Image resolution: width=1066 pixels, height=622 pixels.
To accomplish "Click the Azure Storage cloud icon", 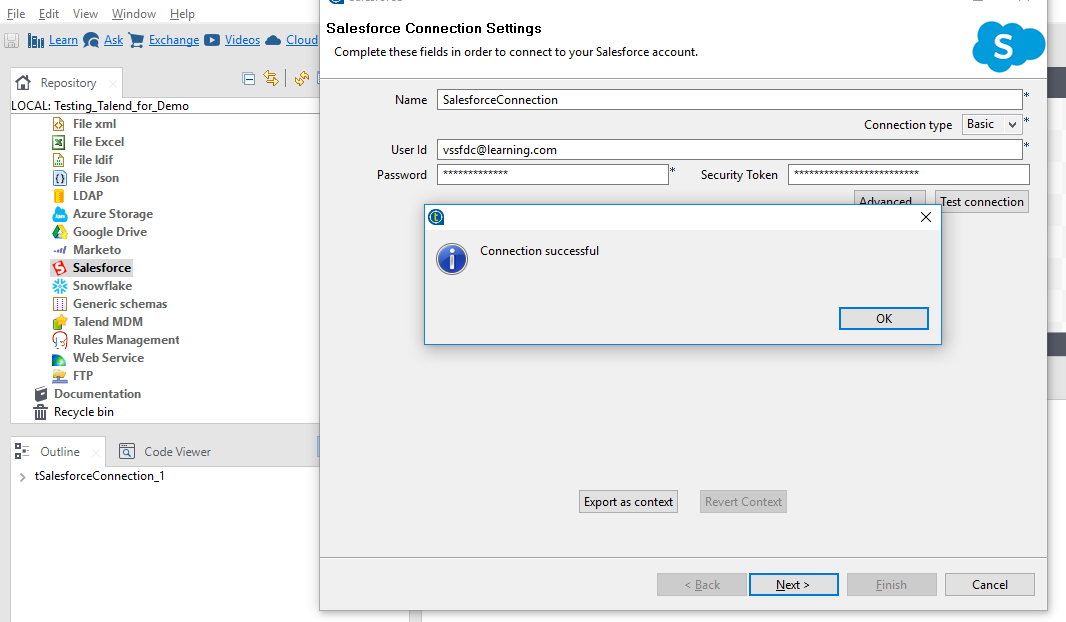I will pos(59,214).
